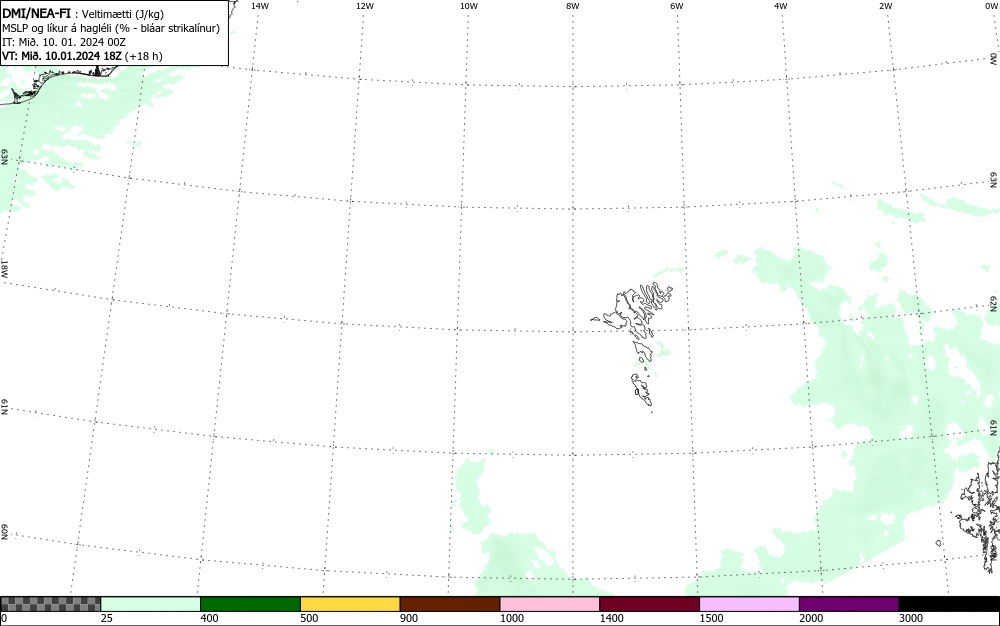The image size is (1000, 626).
Task: Click the "12W" longitude label
Action: (x=365, y=6)
